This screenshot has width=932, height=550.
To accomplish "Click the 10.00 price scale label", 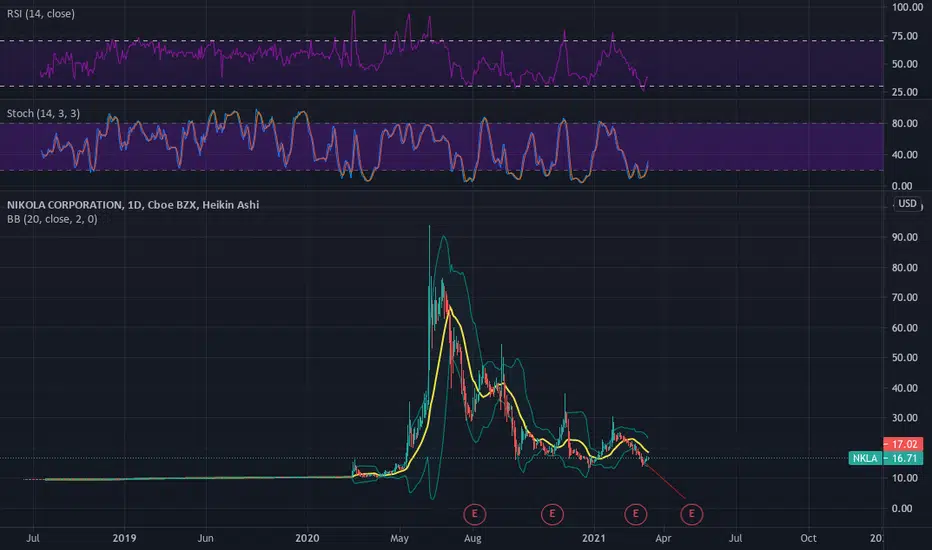I will (x=905, y=478).
